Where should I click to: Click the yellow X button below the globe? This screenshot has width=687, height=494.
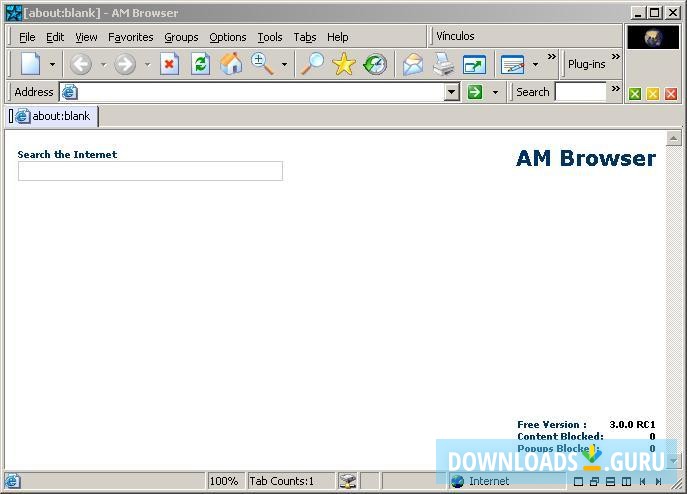(653, 93)
